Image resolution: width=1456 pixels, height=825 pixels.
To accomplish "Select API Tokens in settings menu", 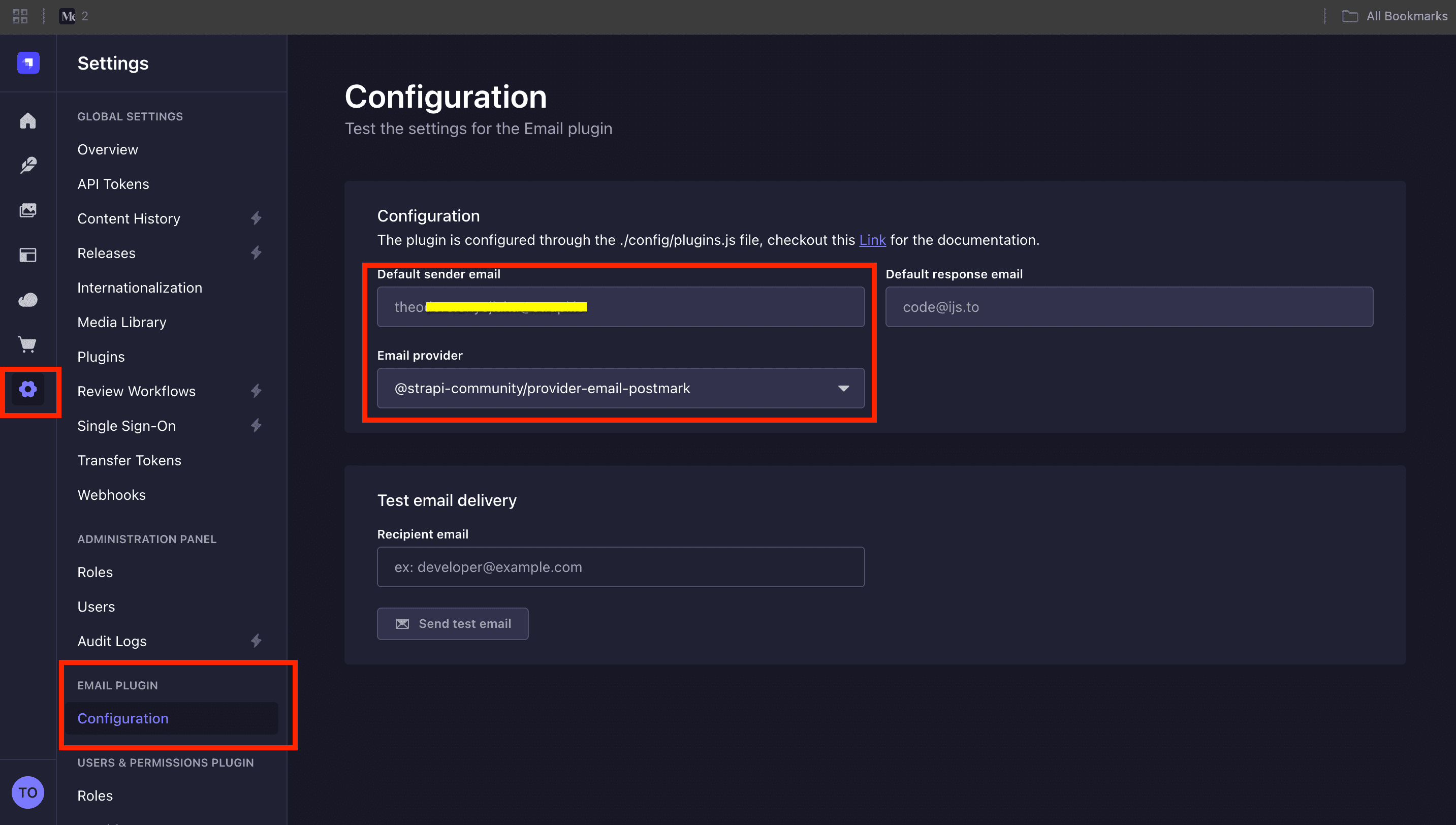I will pyautogui.click(x=113, y=184).
